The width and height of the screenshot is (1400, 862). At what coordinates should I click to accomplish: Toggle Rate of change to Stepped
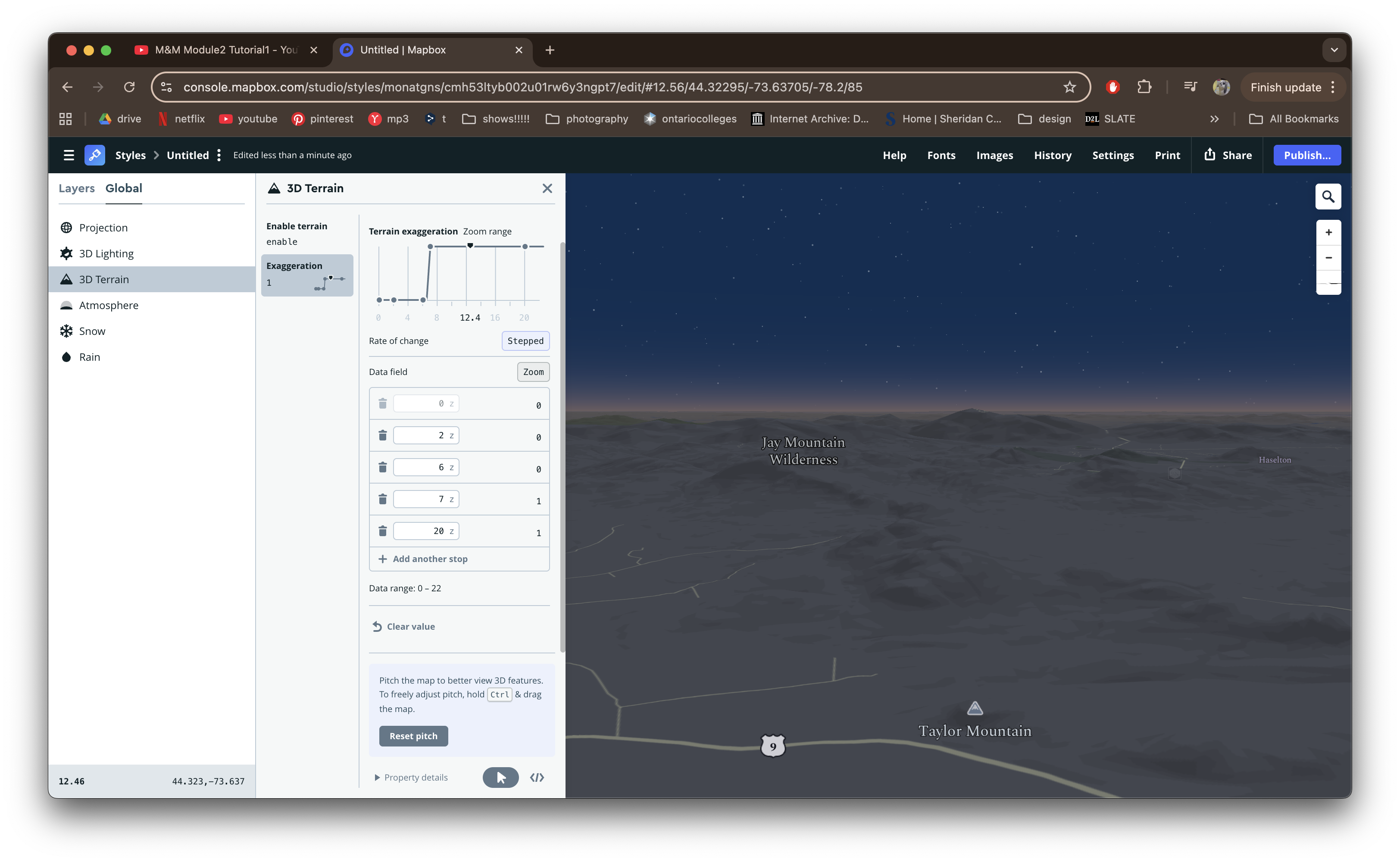[525, 341]
